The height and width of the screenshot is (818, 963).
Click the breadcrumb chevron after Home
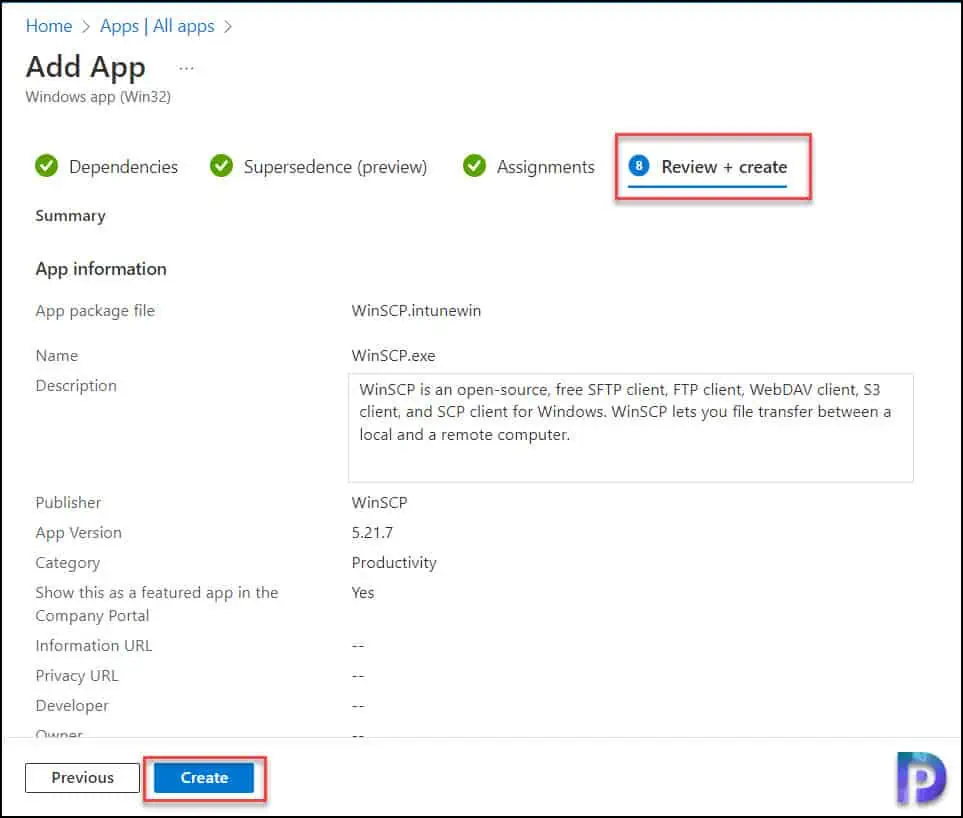click(86, 26)
